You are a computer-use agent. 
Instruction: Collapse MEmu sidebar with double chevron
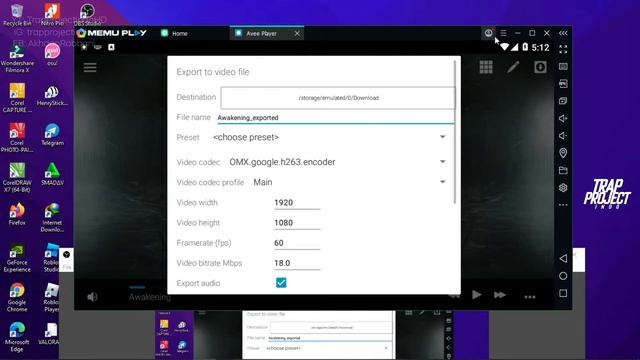tap(563, 33)
